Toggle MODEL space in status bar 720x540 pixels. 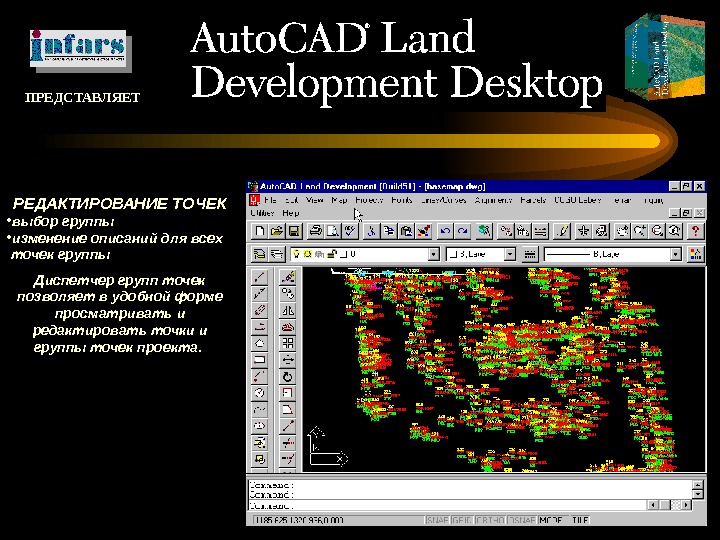(553, 520)
